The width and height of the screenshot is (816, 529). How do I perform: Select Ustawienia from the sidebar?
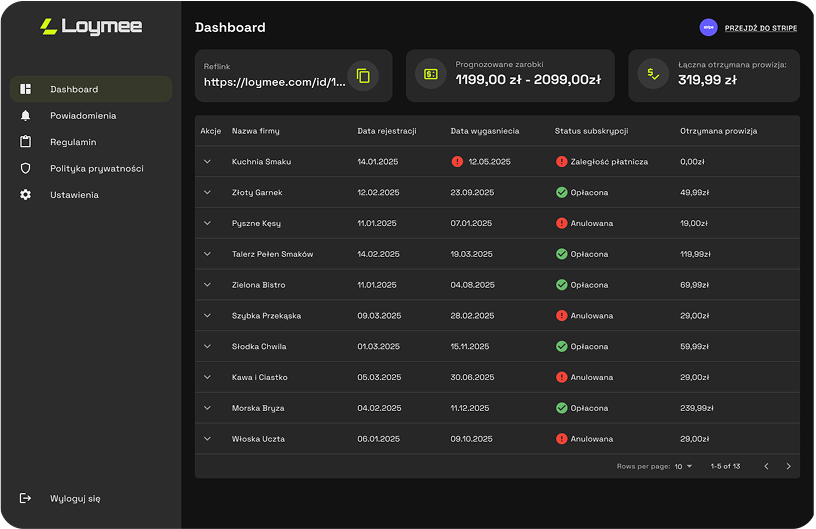[74, 195]
